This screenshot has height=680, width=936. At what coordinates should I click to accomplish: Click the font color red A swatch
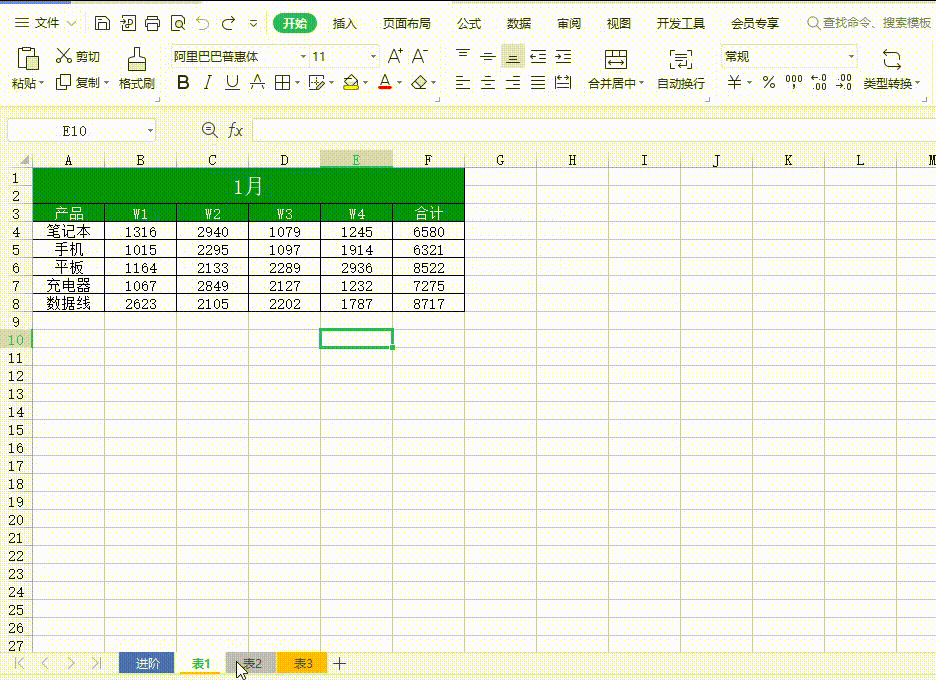tap(385, 82)
